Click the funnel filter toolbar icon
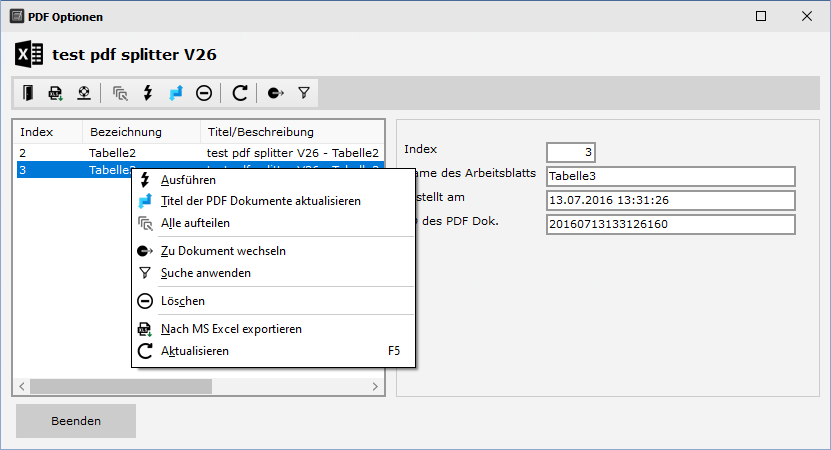The image size is (831, 450). [304, 93]
